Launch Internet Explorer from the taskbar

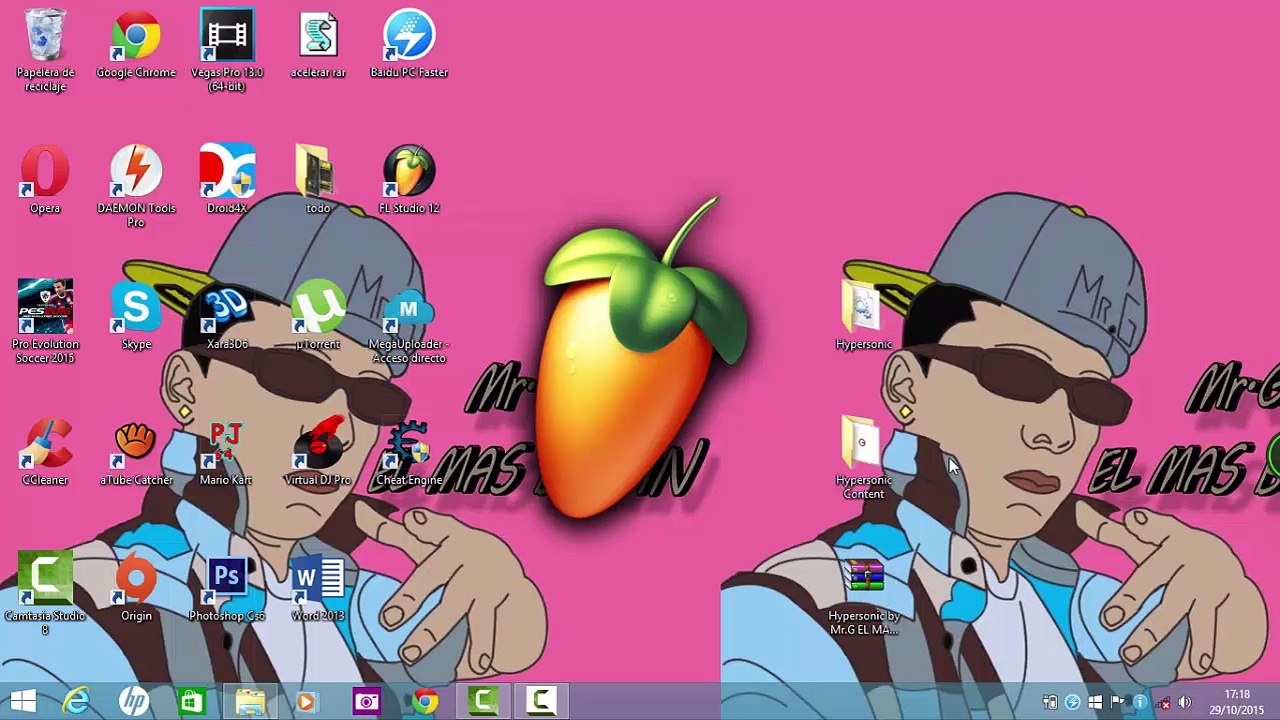pyautogui.click(x=76, y=701)
